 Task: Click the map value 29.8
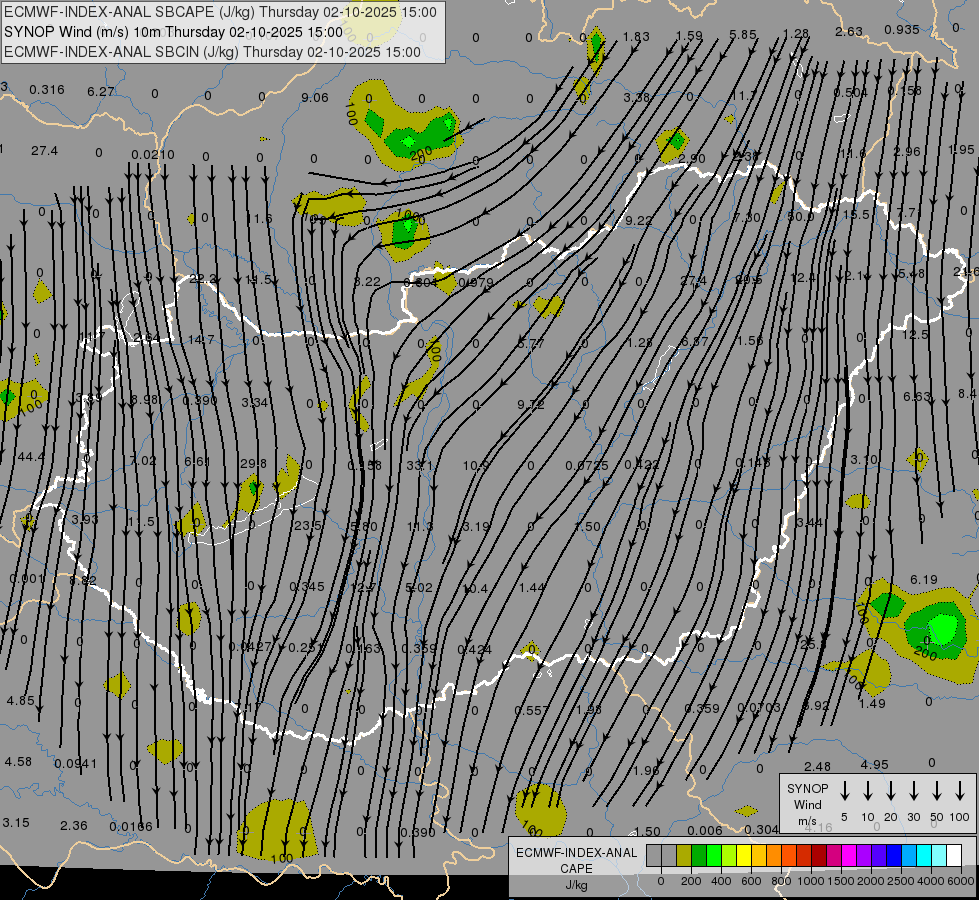pos(253,463)
